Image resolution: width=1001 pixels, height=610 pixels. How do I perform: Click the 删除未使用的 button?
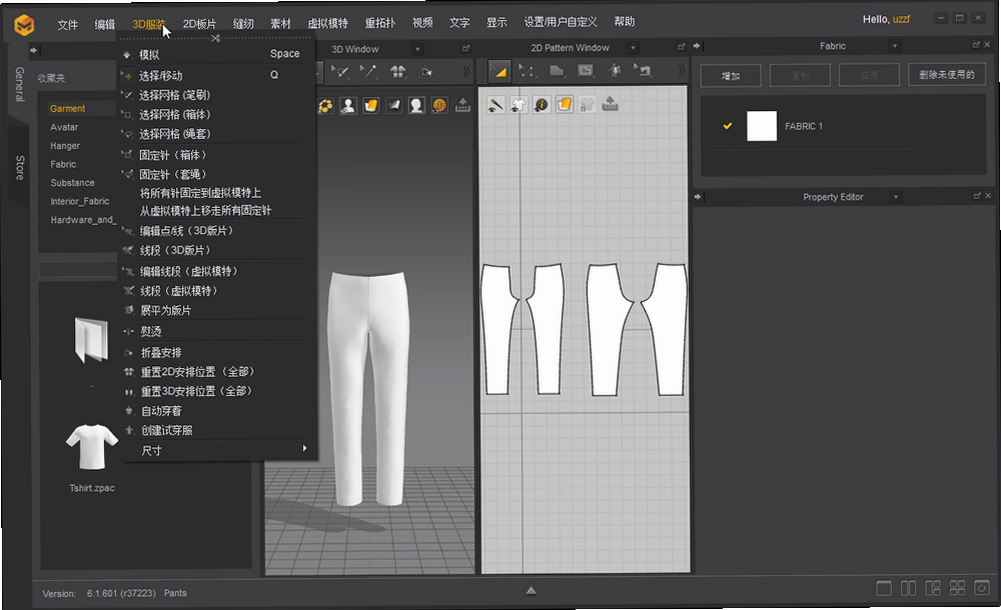[946, 74]
